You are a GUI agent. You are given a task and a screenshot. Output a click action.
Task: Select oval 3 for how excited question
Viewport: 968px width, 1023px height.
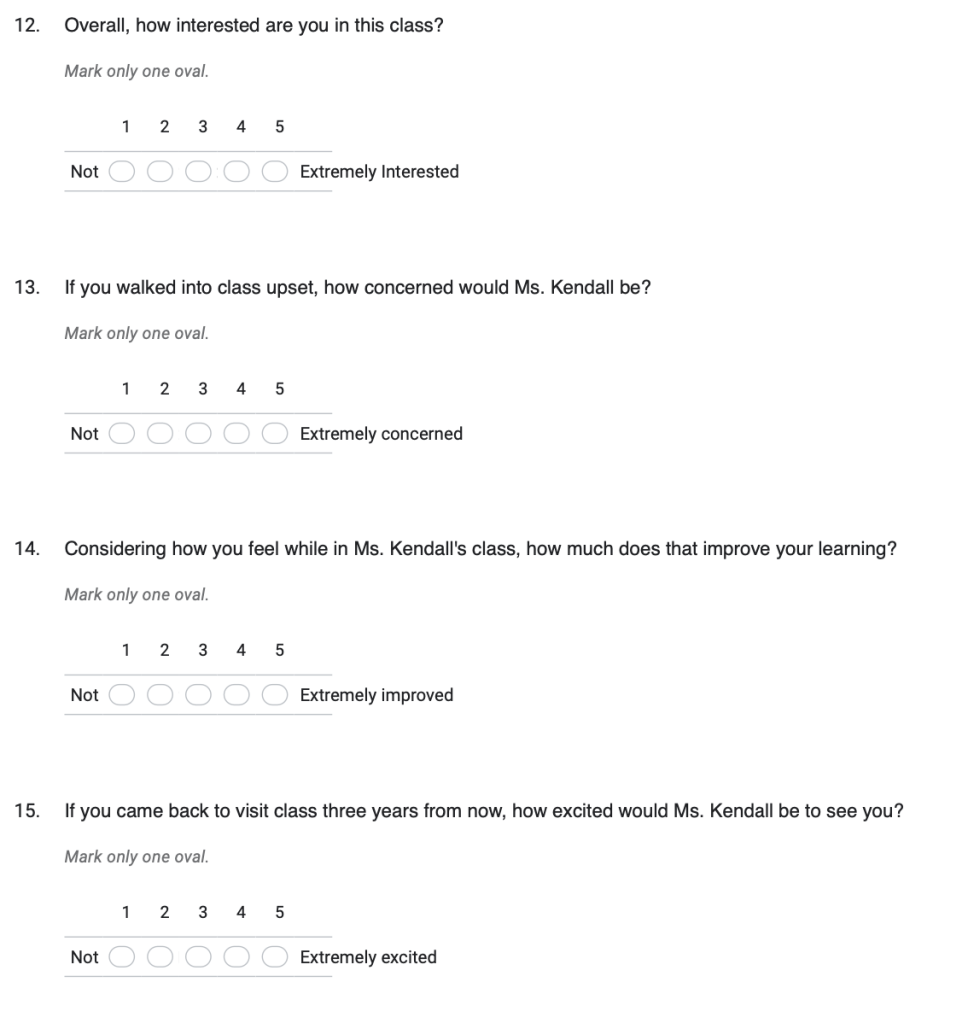pyautogui.click(x=199, y=957)
